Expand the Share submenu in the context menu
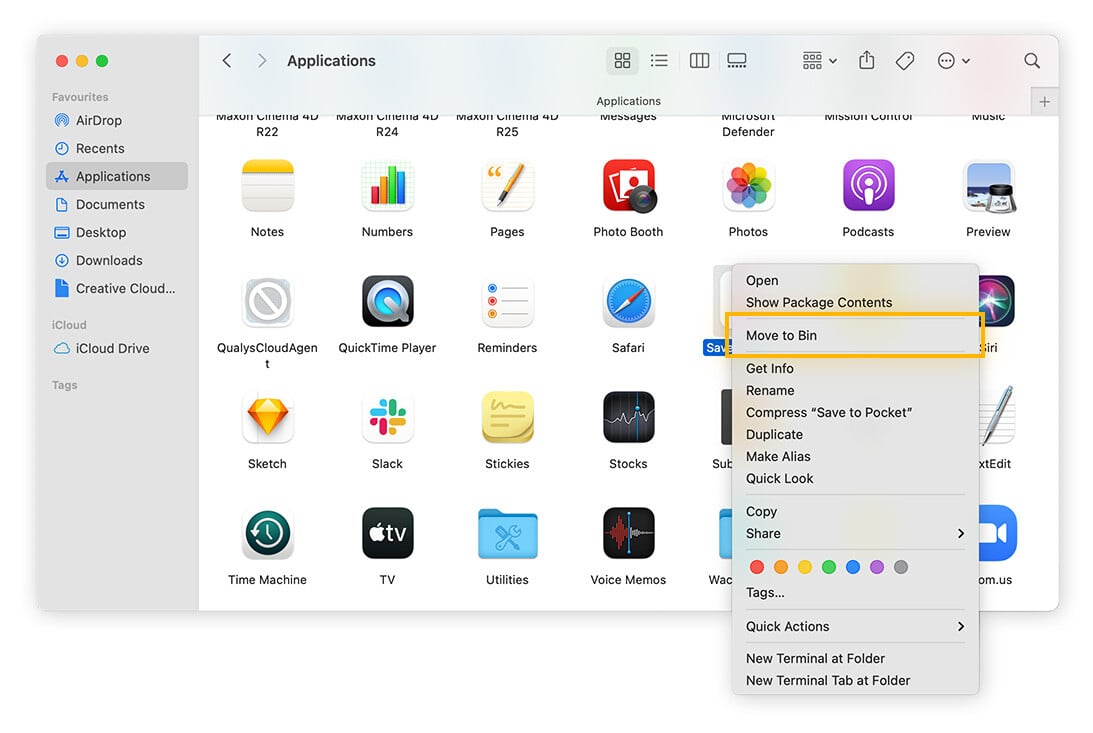The image size is (1093, 733). 855,533
